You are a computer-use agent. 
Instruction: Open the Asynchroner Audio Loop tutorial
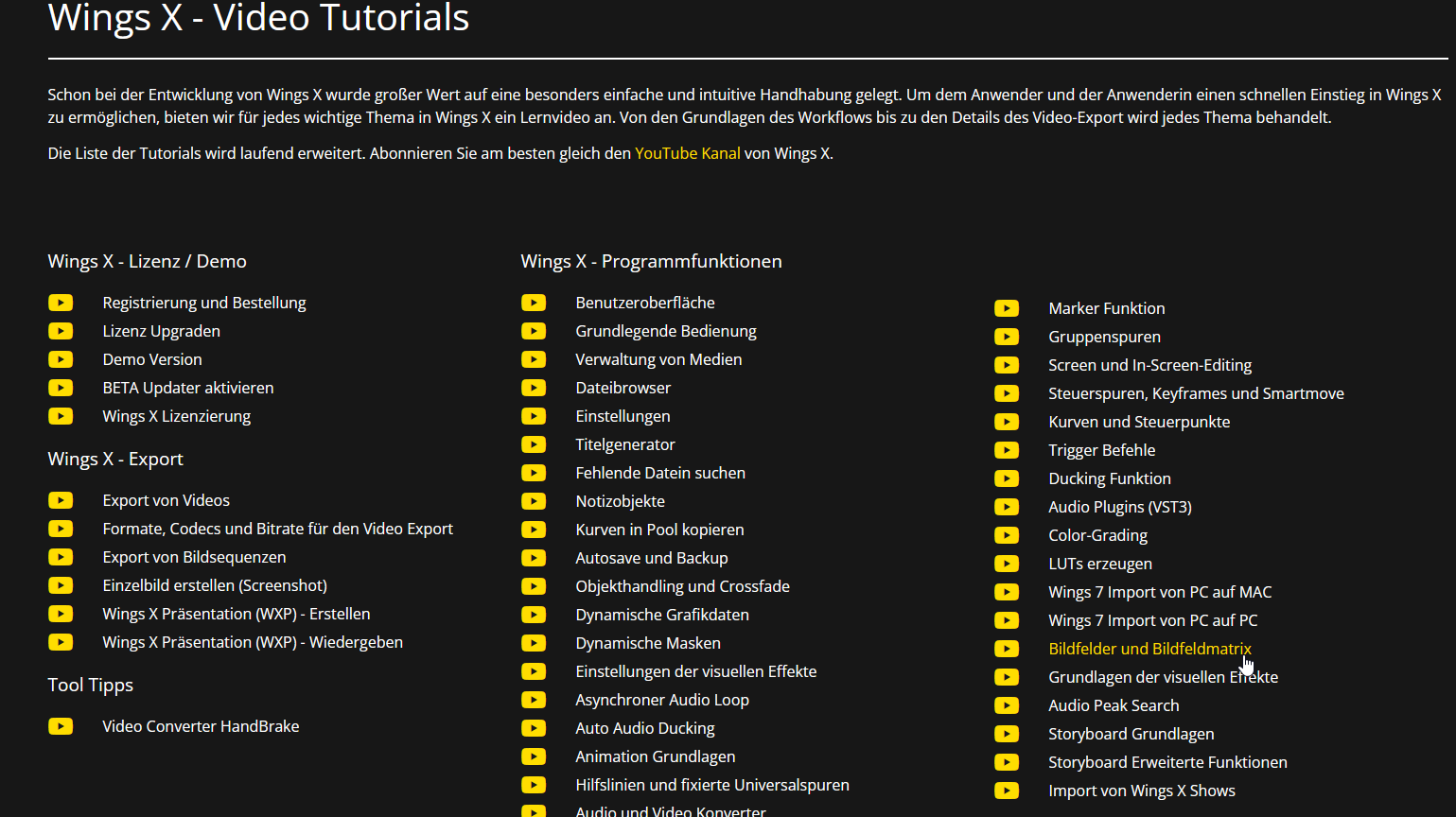662,700
